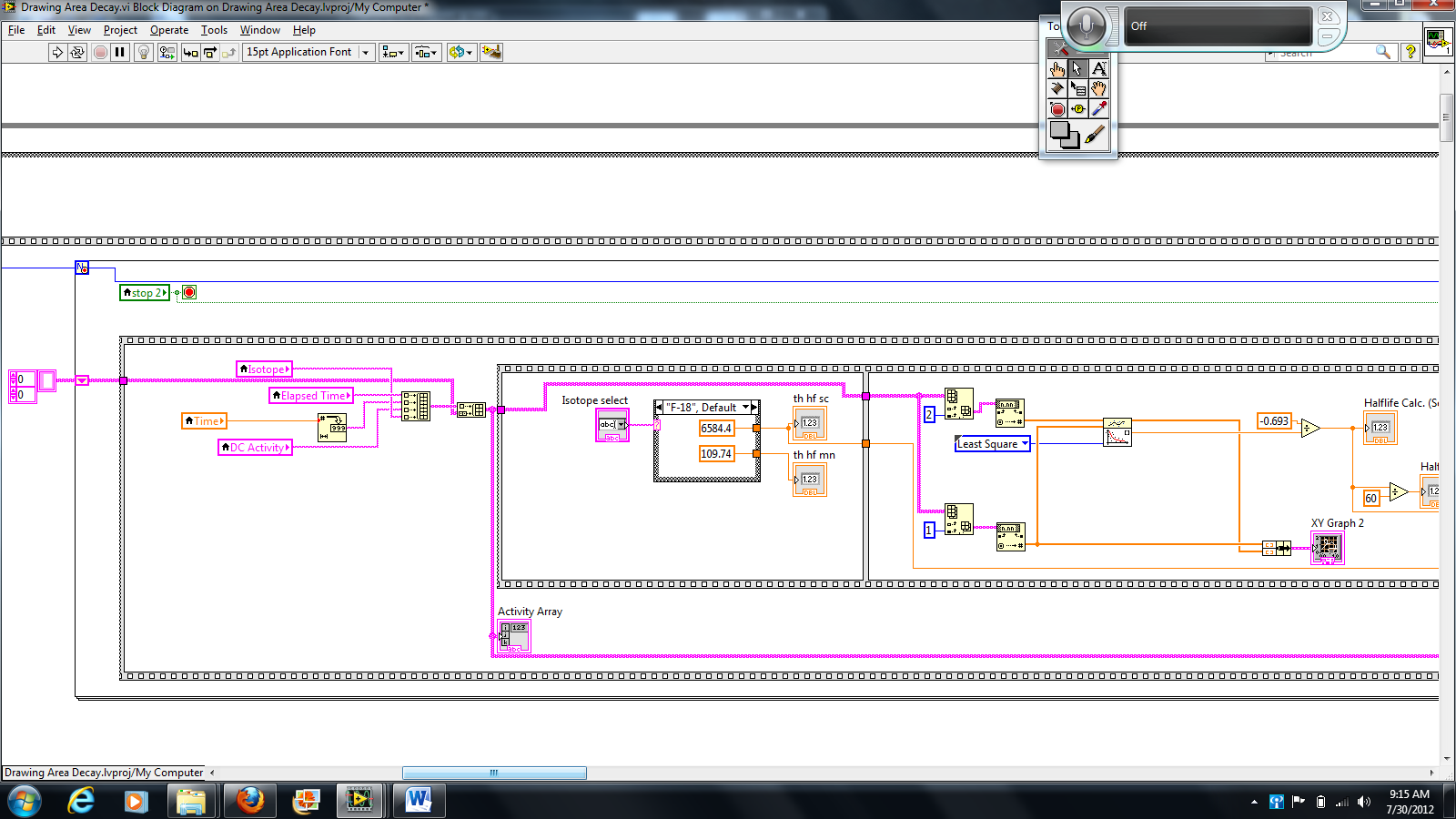The image size is (1456, 819).
Task: Open the case selector "F-18", Default dropdown
Action: point(706,408)
